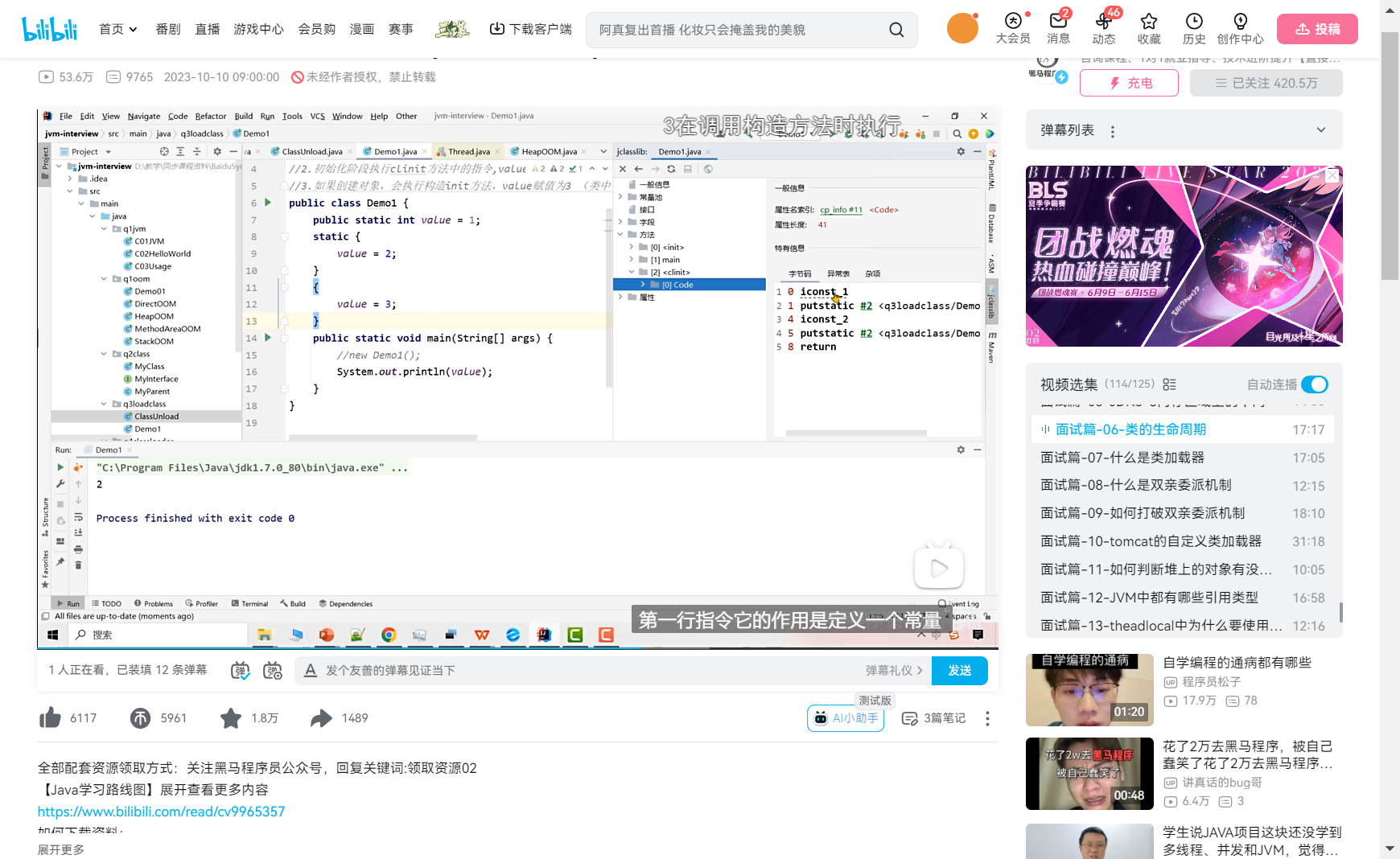Viewport: 1400px width, 859px height.
Task: Give coins with the coin icon
Action: (x=140, y=717)
